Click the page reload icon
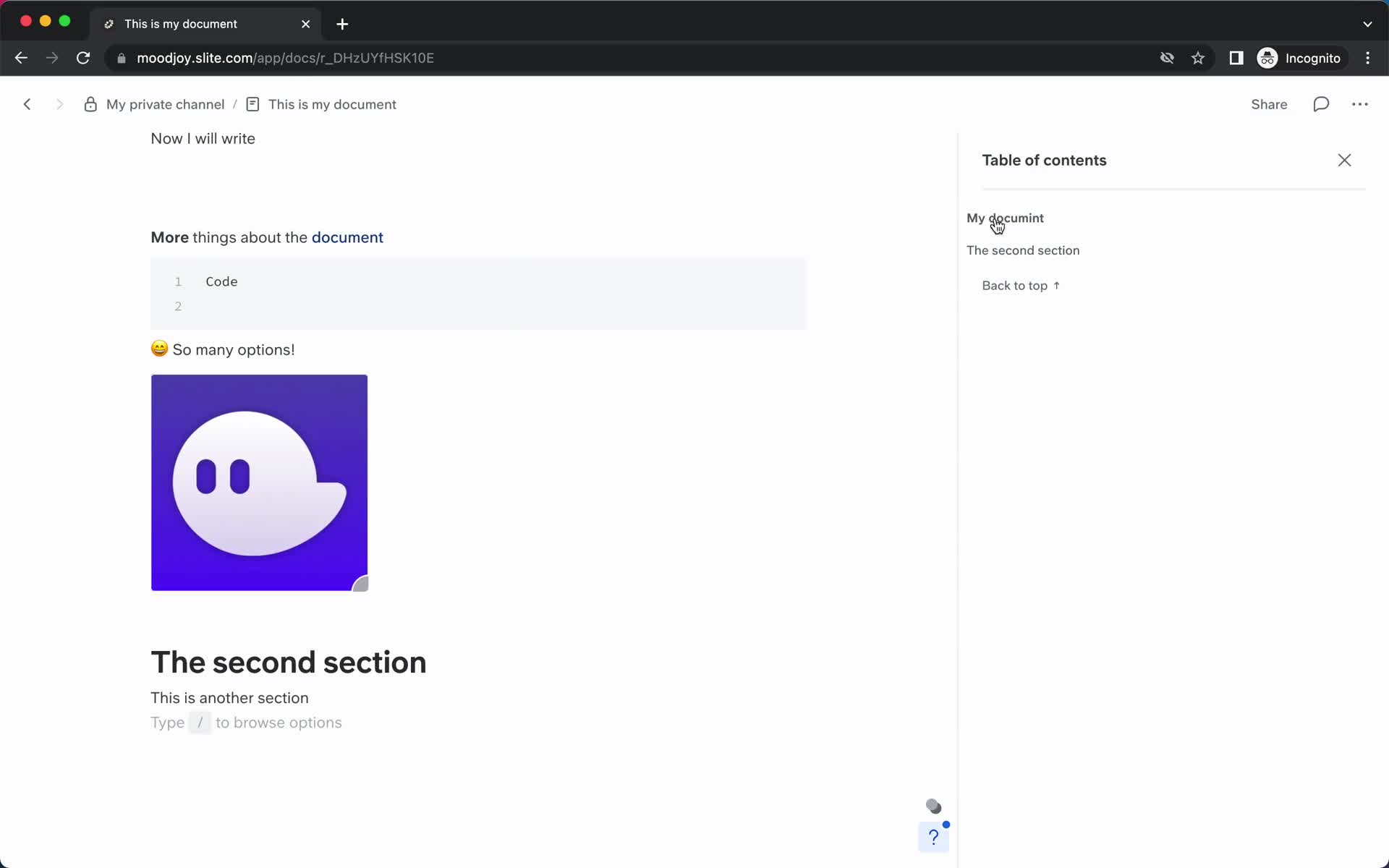 coord(83,58)
